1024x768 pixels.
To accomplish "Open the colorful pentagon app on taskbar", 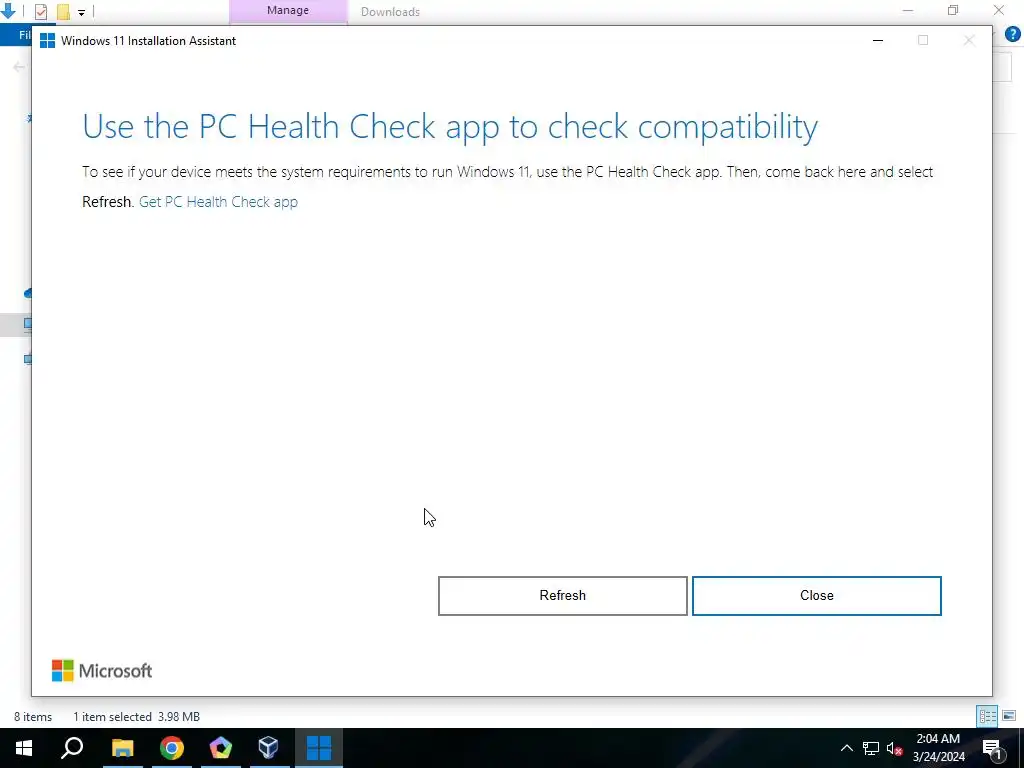I will 221,748.
